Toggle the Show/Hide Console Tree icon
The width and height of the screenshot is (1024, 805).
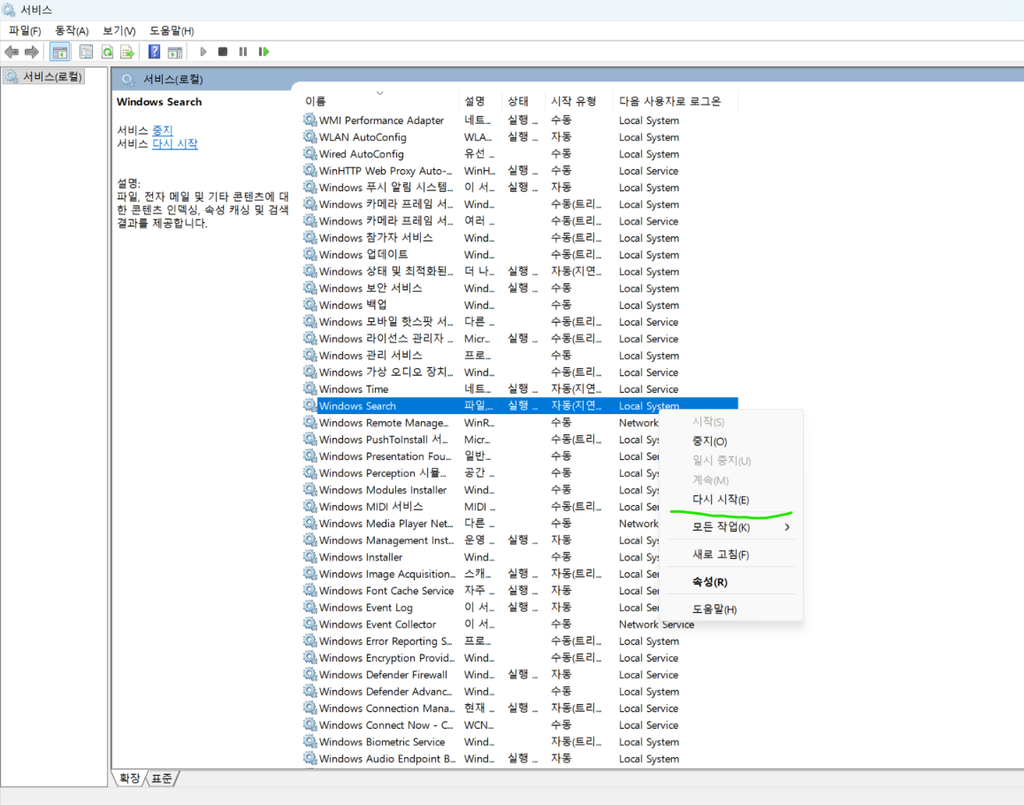click(x=60, y=52)
